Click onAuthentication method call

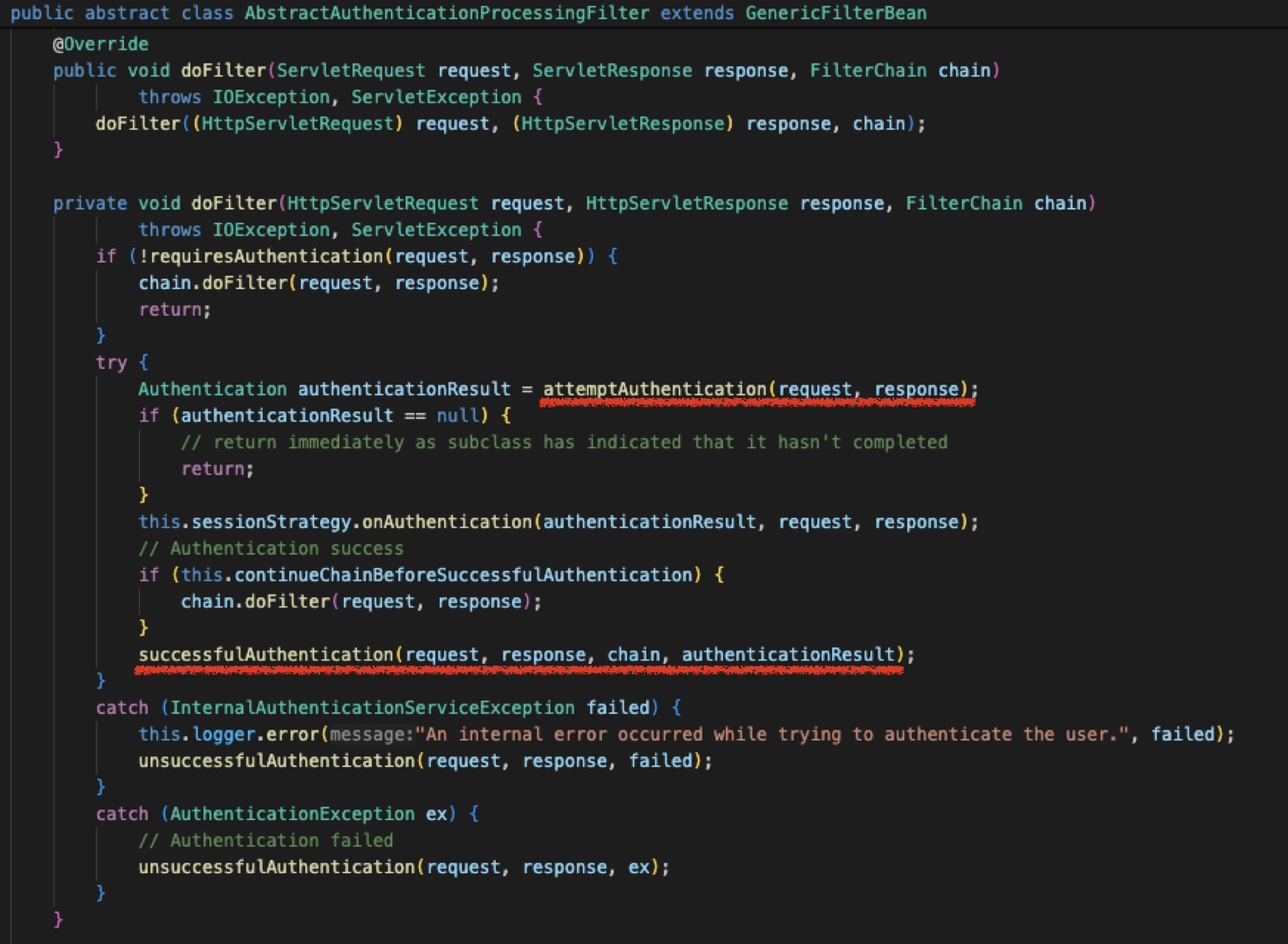pos(447,522)
